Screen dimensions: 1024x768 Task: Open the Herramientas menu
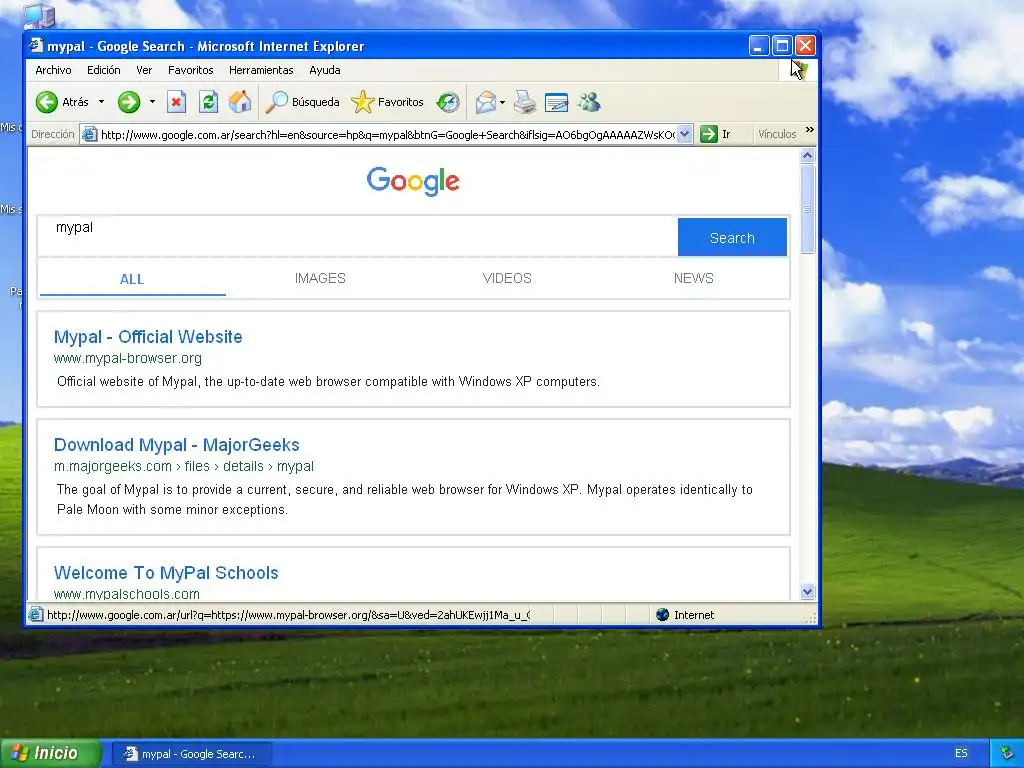261,70
